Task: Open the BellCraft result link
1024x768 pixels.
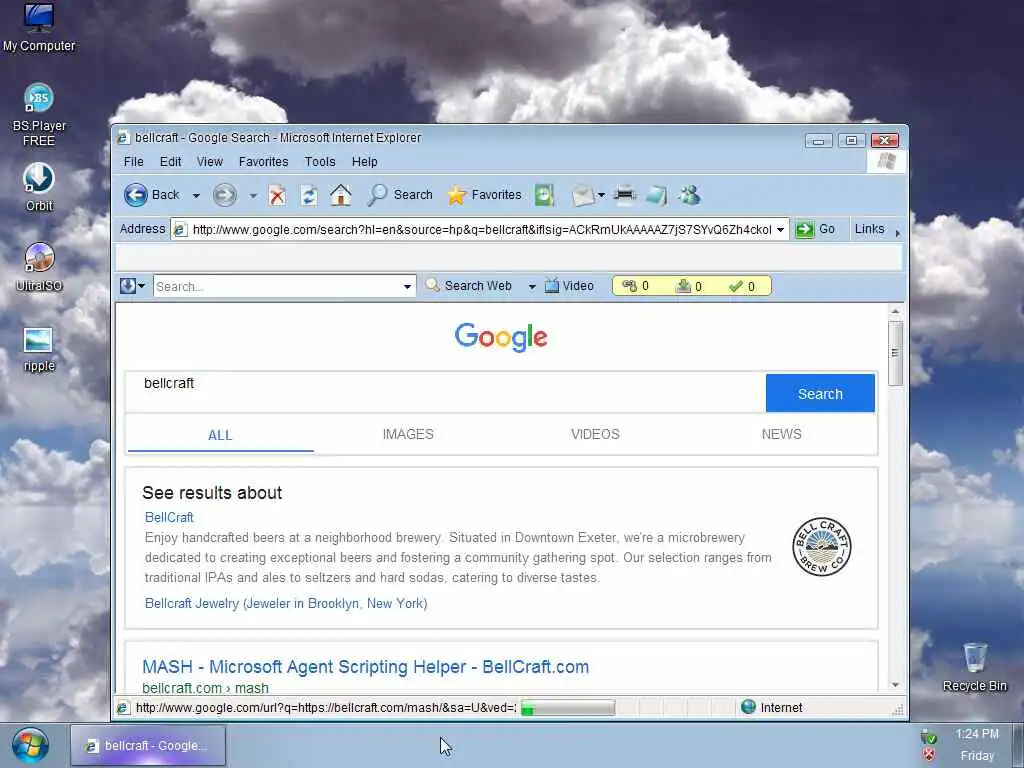Action: (x=169, y=517)
